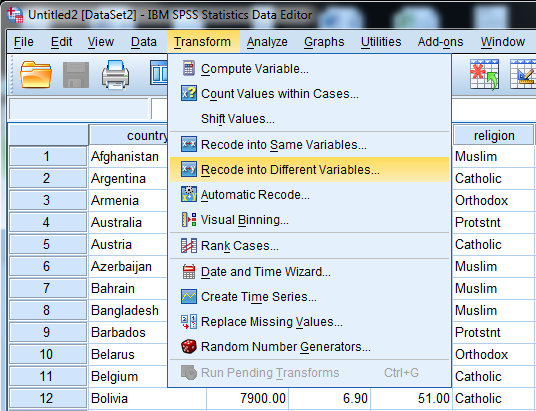Click the Argentina country cell
The width and height of the screenshot is (536, 411).
click(129, 178)
